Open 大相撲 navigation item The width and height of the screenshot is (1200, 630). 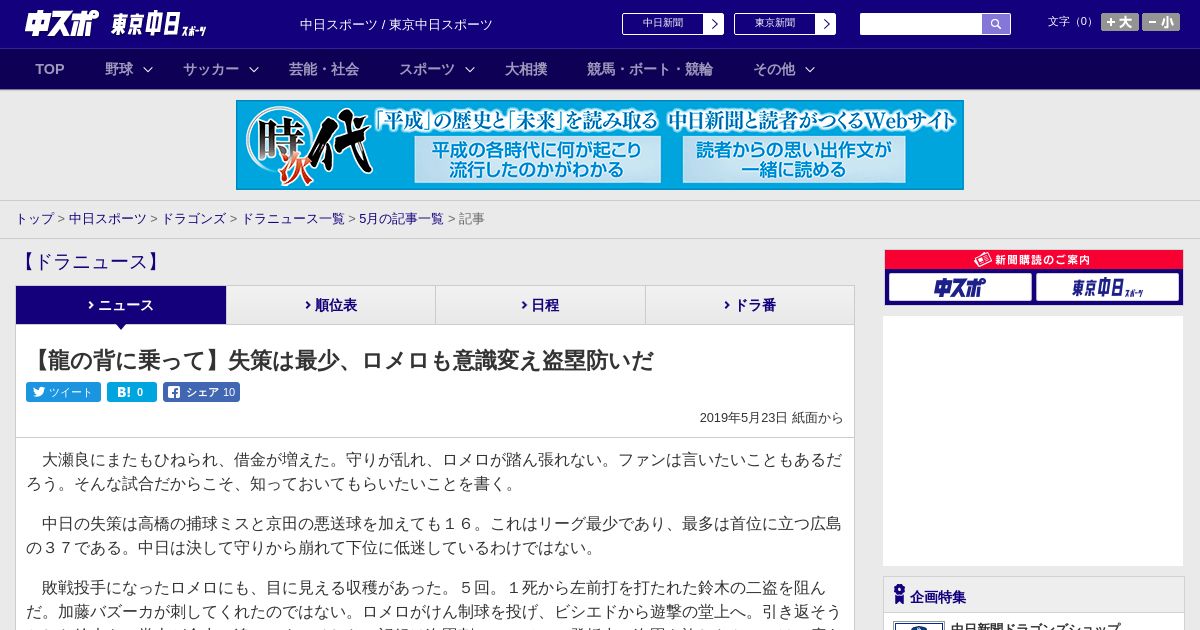click(526, 69)
